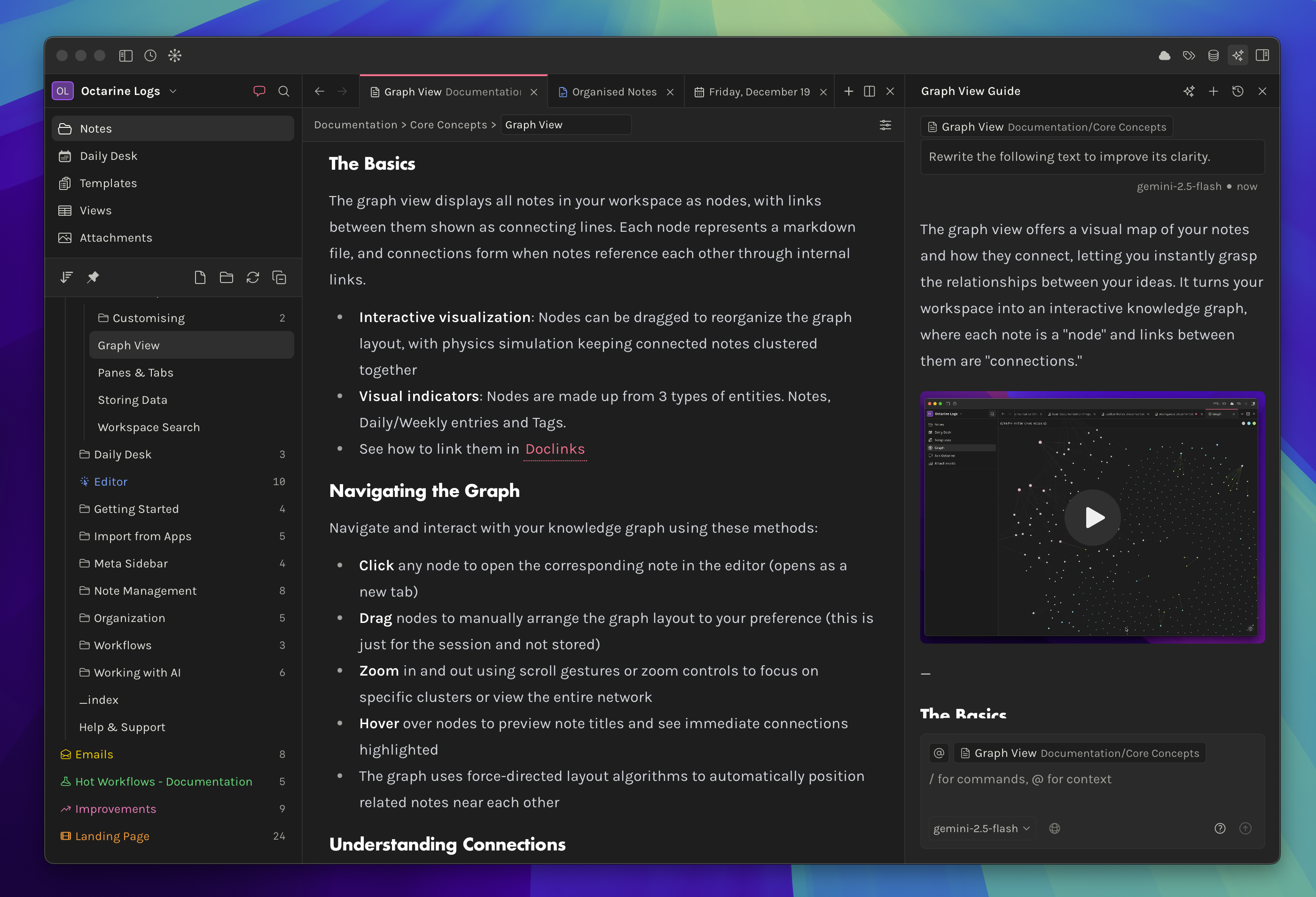Collapse the Working with AI folder
This screenshot has height=897, width=1316.
tap(136, 672)
